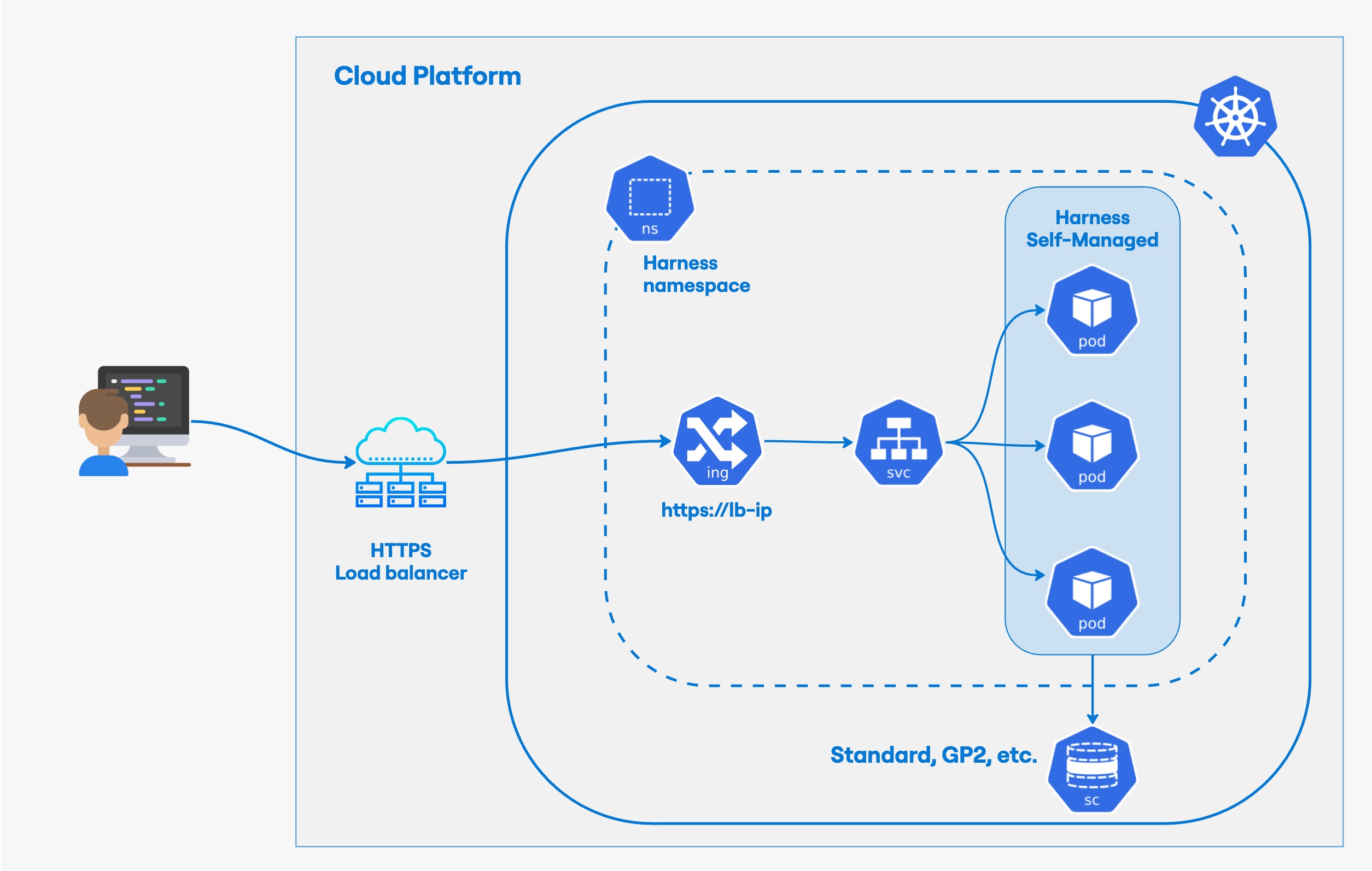Click the ing ingress icon
This screenshot has height=871, width=1372.
(x=717, y=442)
